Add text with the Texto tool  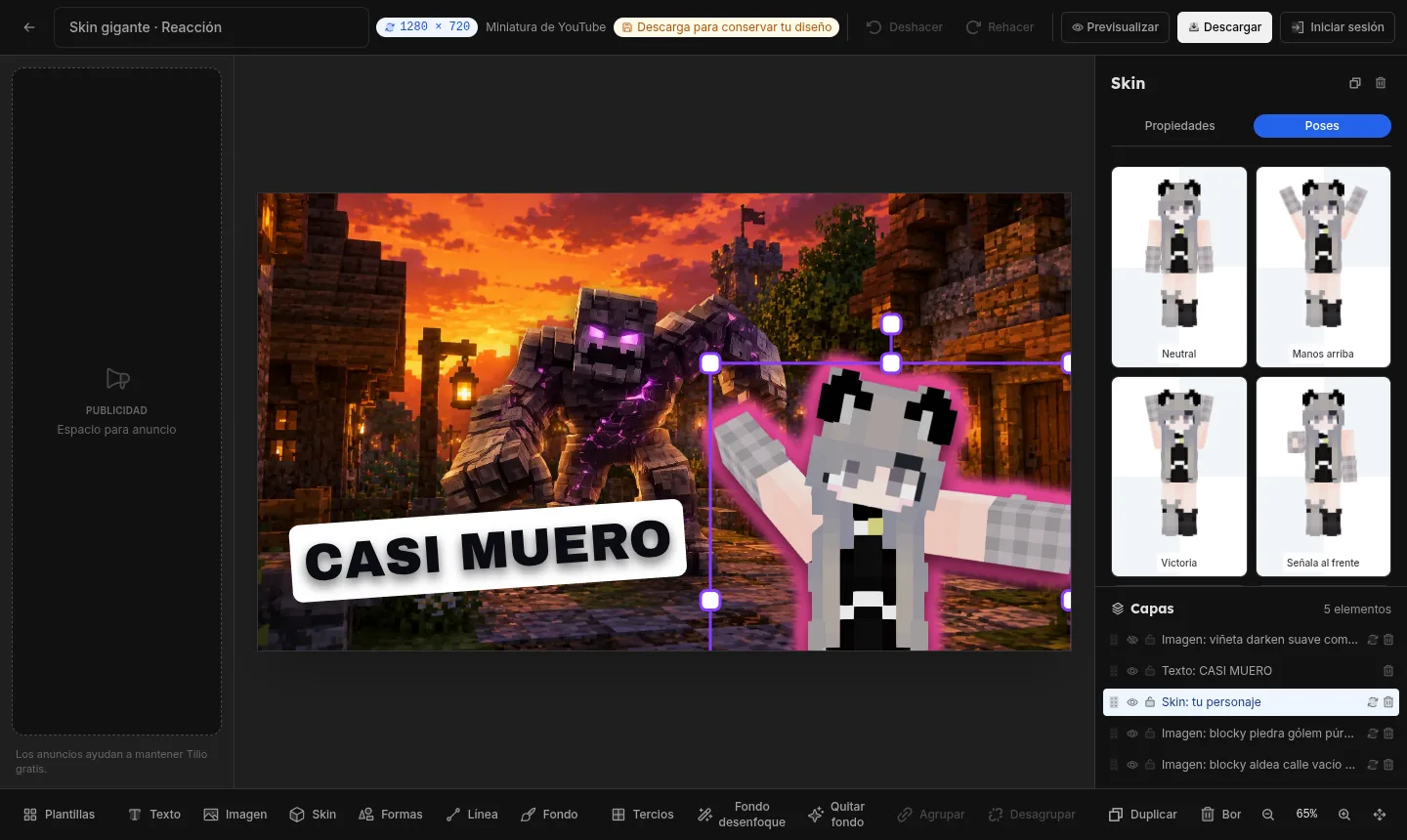click(154, 815)
